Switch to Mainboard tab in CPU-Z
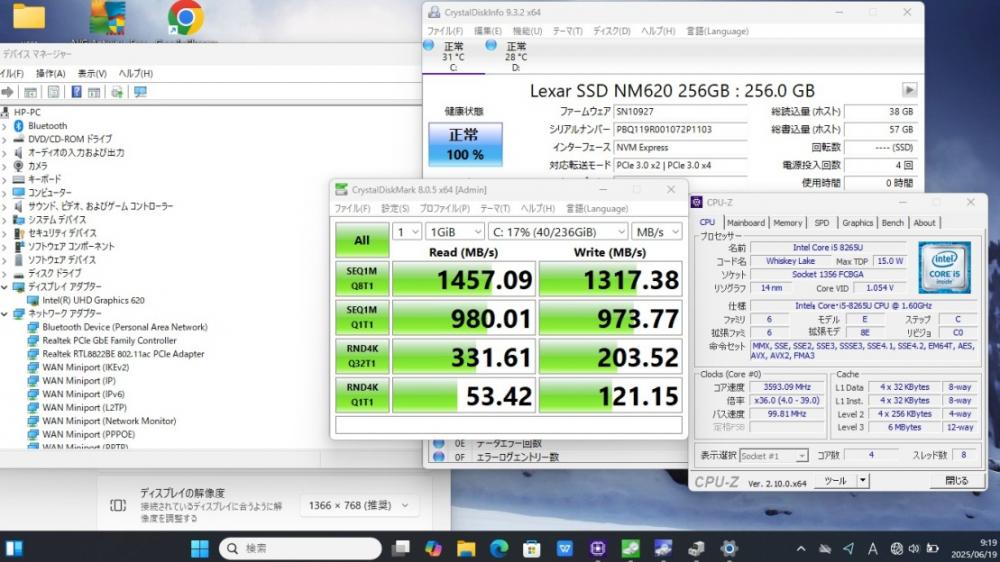This screenshot has width=1000, height=562. coord(746,223)
